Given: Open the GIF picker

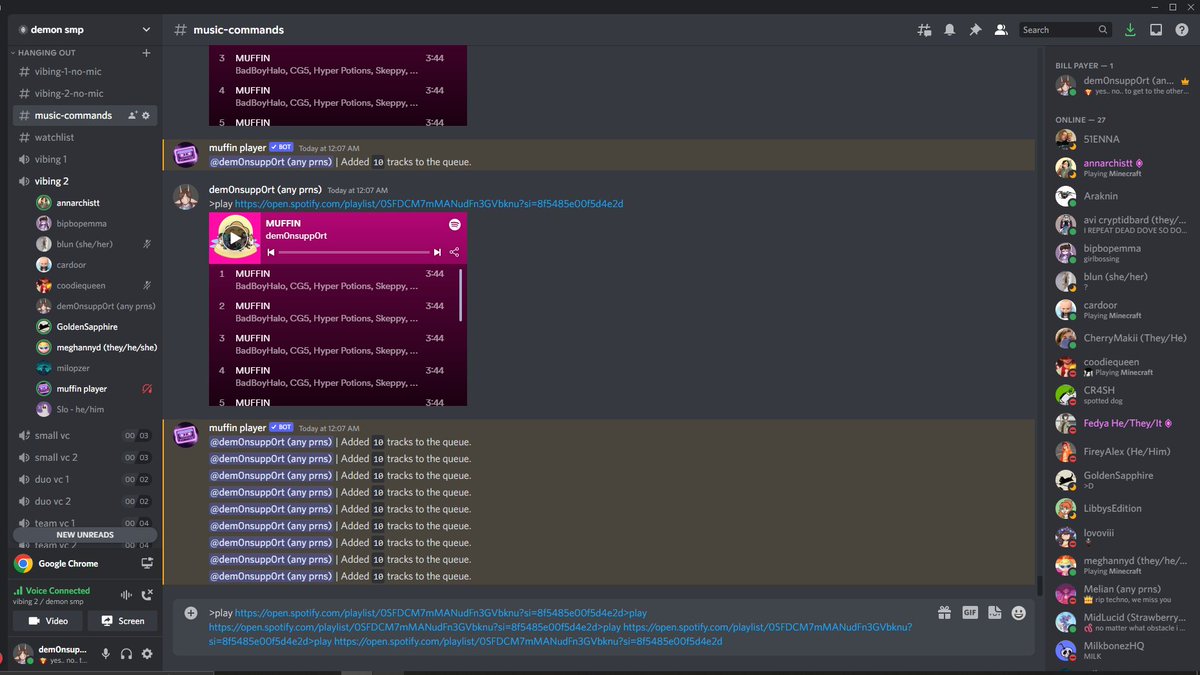Looking at the screenshot, I should tap(969, 613).
